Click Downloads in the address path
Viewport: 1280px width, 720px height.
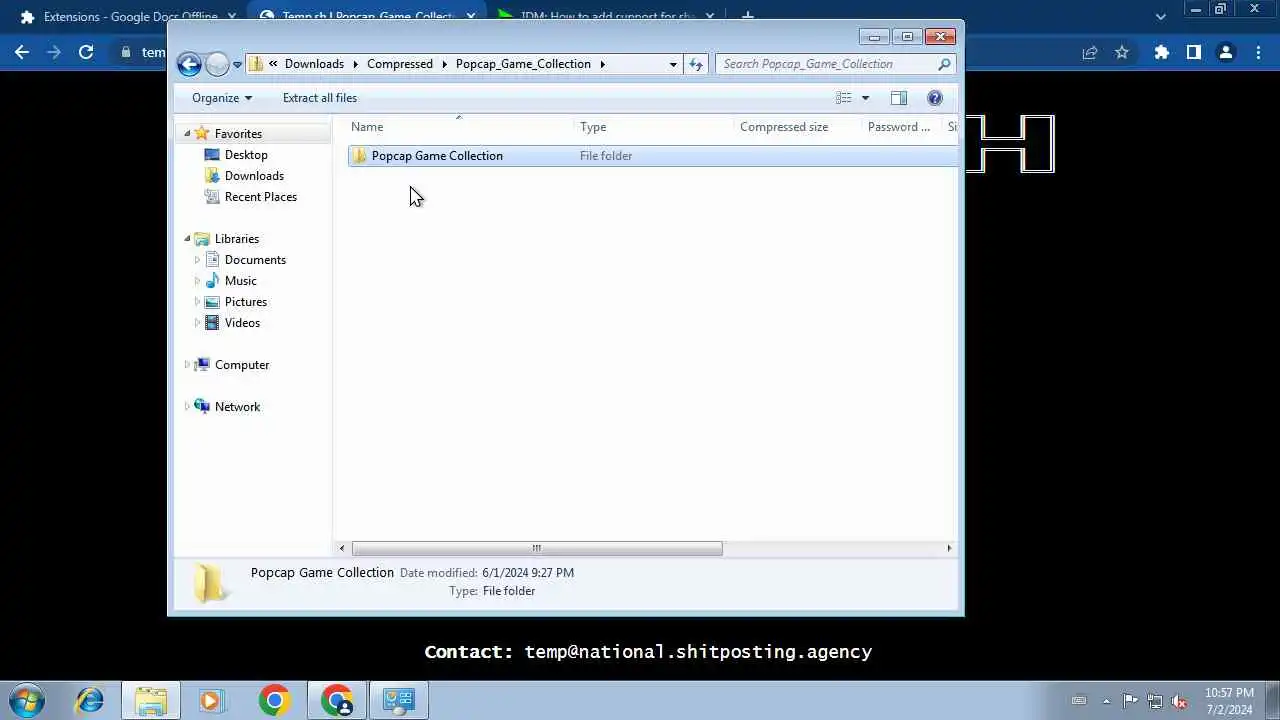[314, 64]
